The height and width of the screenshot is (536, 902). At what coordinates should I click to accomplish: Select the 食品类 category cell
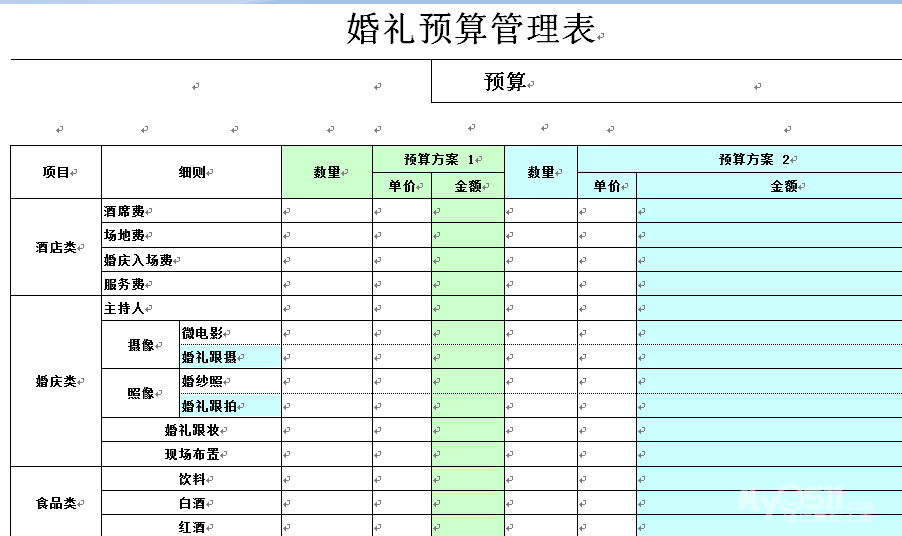[x=56, y=503]
